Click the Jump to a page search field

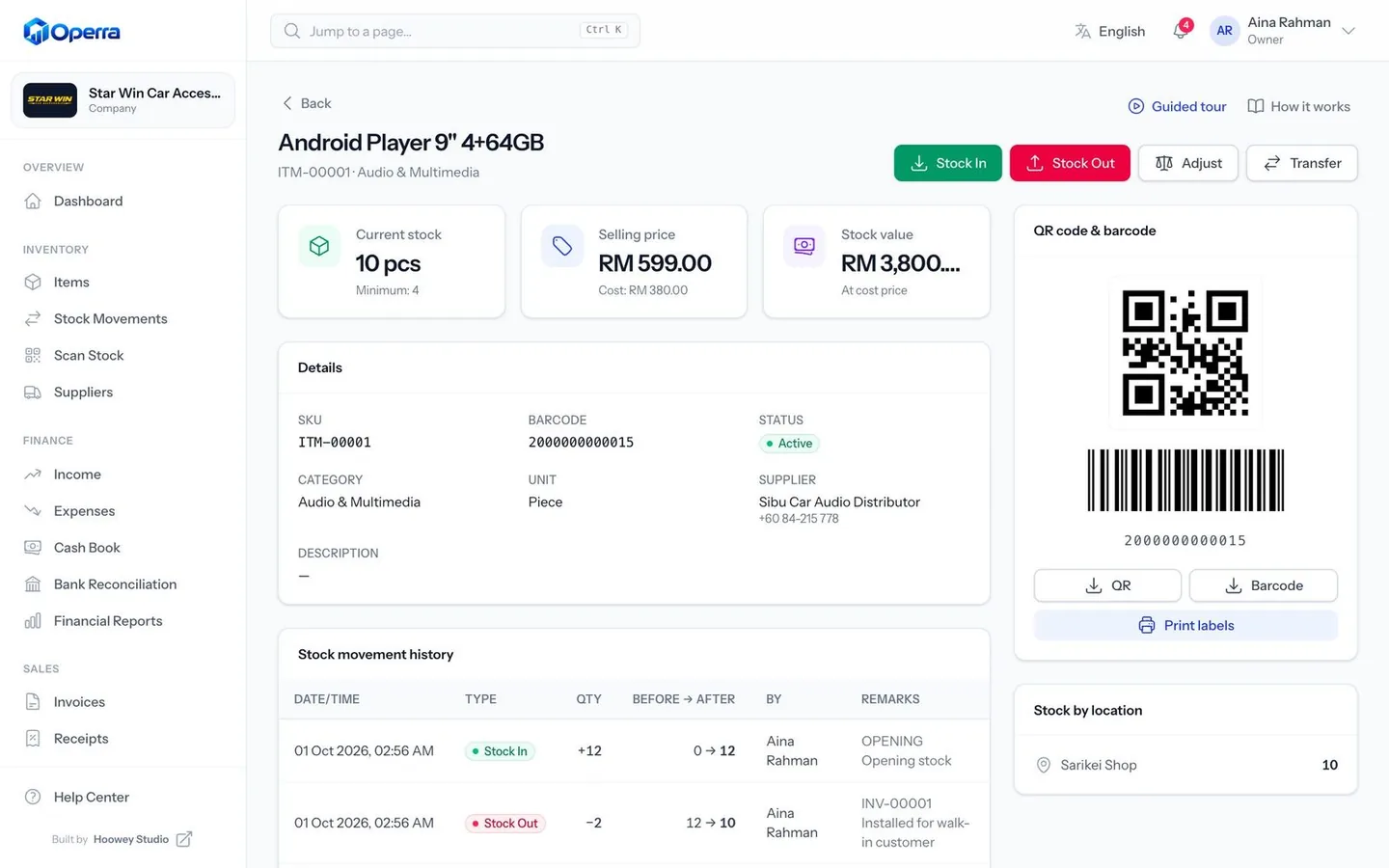(x=455, y=31)
